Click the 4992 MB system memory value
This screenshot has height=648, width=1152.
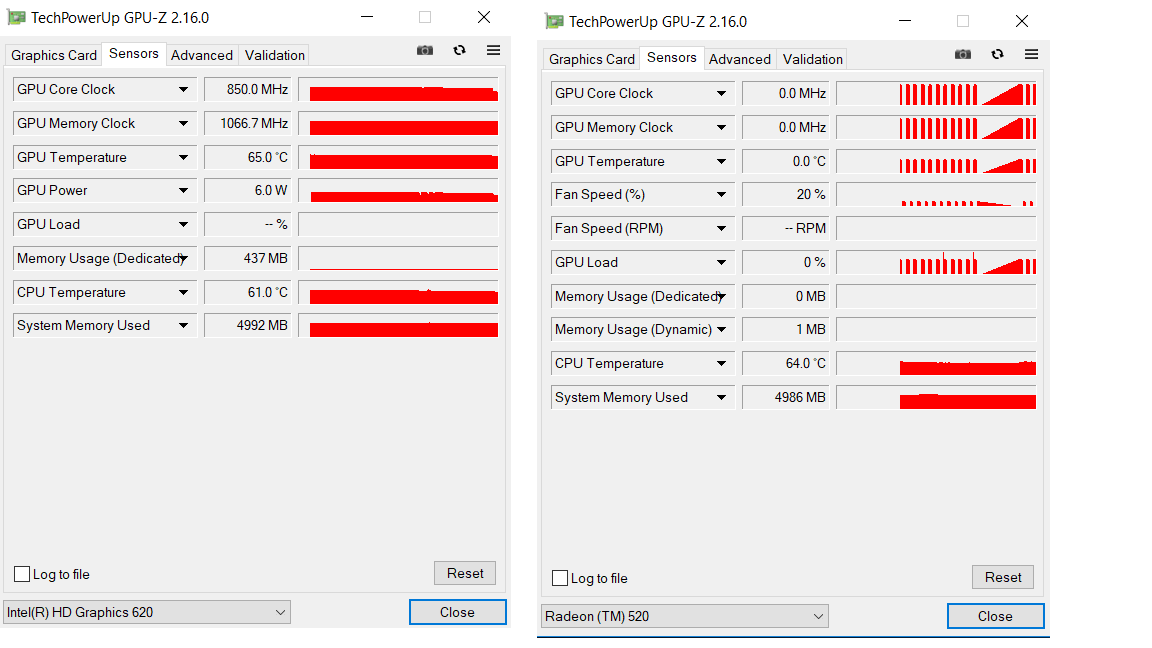pos(248,325)
